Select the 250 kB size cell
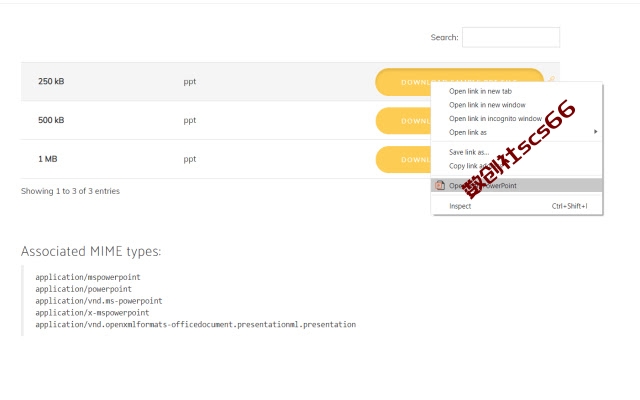 pyautogui.click(x=51, y=81)
